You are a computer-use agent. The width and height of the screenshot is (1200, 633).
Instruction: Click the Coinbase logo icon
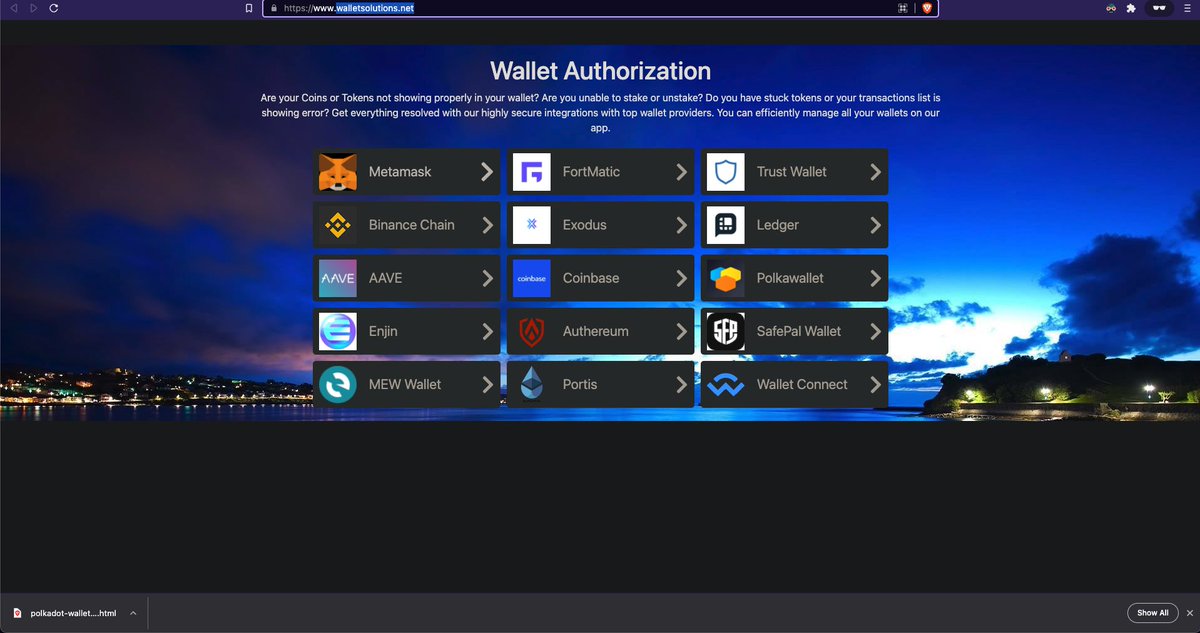coord(532,278)
